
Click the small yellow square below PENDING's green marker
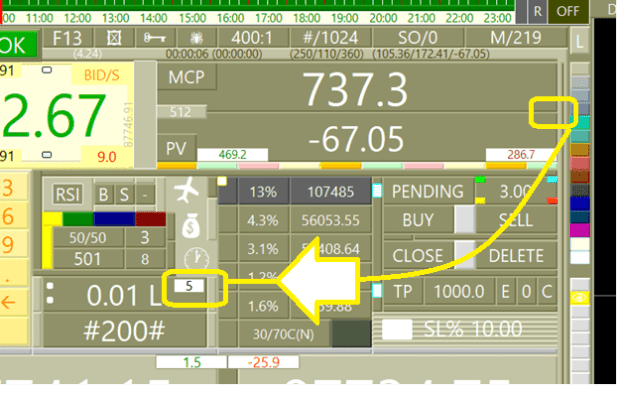[x=480, y=200]
